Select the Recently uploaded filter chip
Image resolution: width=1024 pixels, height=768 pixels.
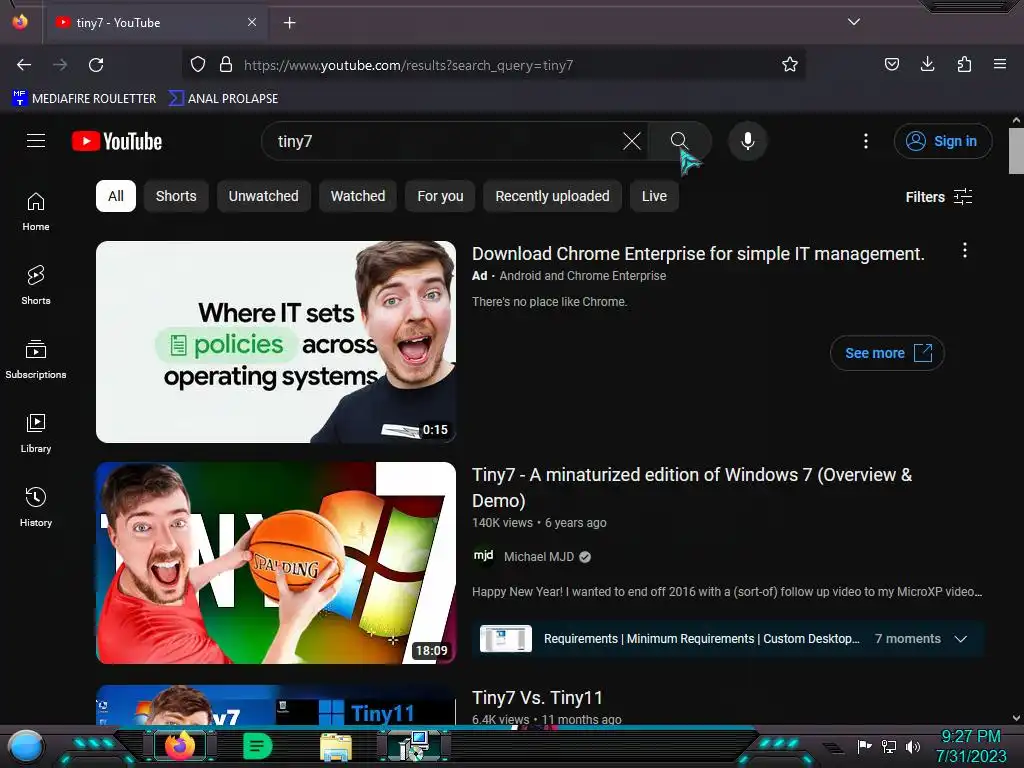(552, 196)
